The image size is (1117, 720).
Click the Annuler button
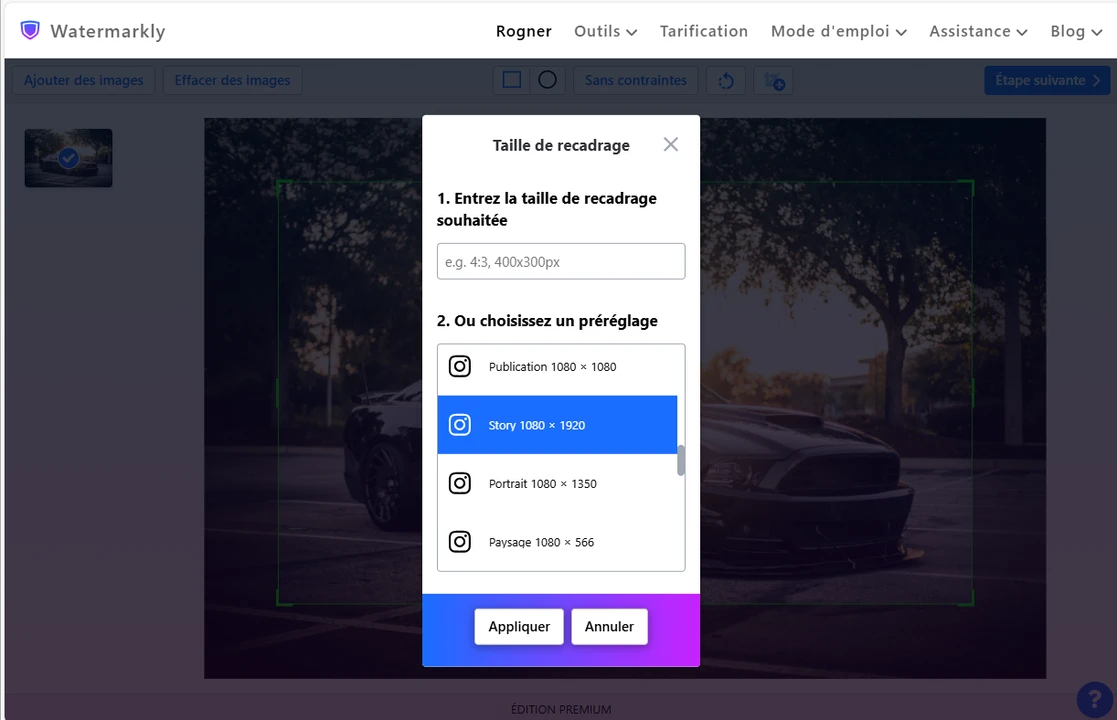pyautogui.click(x=609, y=627)
